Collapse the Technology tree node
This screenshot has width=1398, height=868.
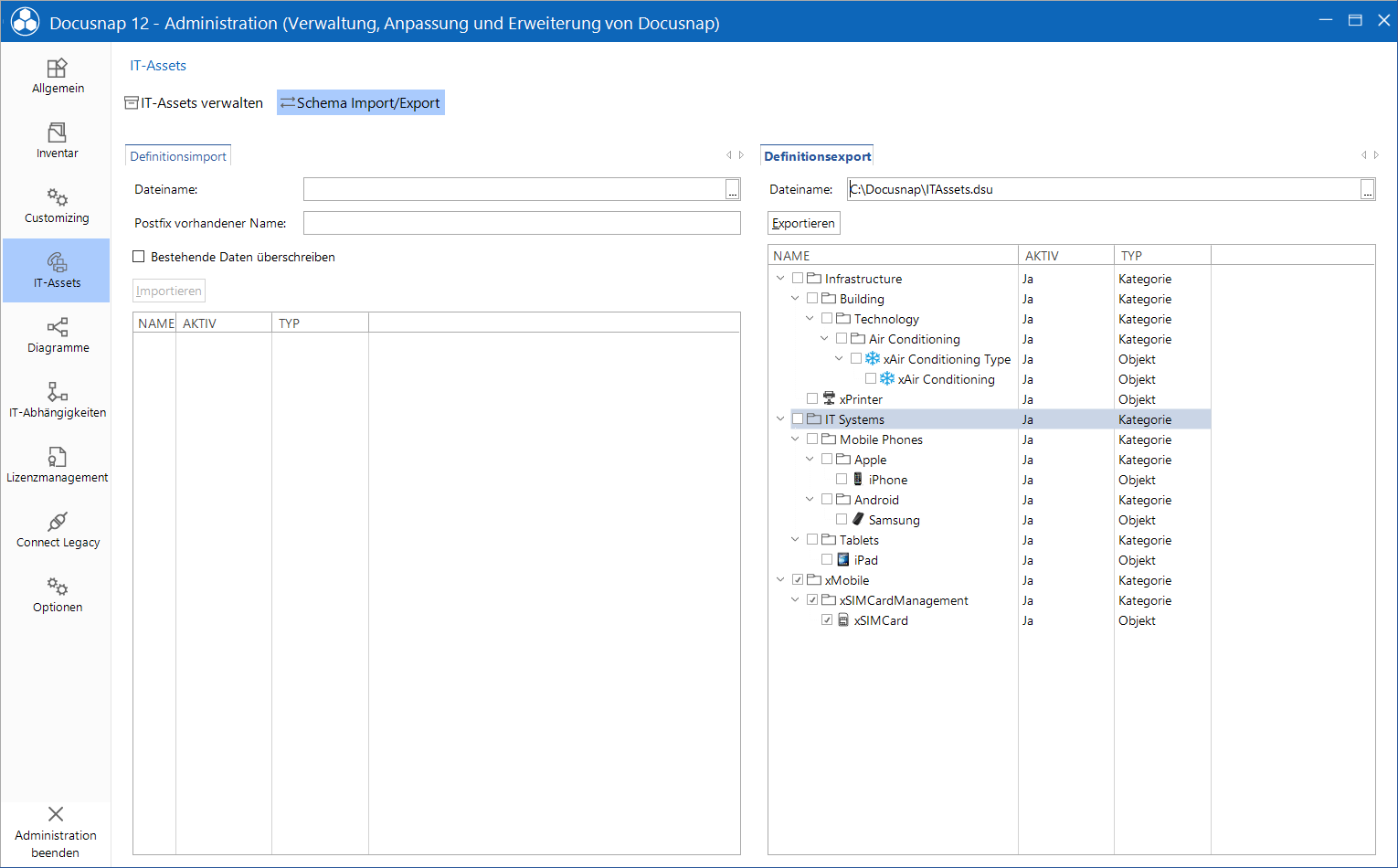pyautogui.click(x=810, y=318)
